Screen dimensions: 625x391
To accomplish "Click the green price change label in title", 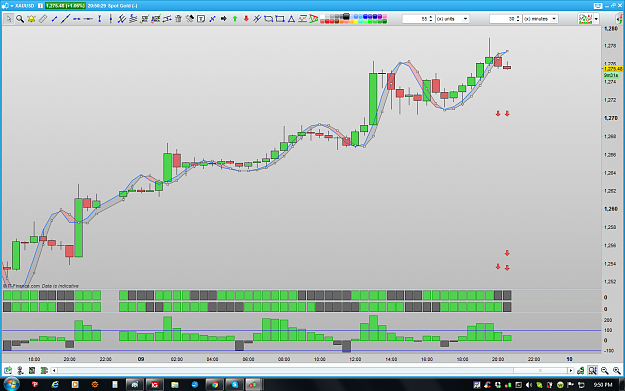I will [x=65, y=6].
